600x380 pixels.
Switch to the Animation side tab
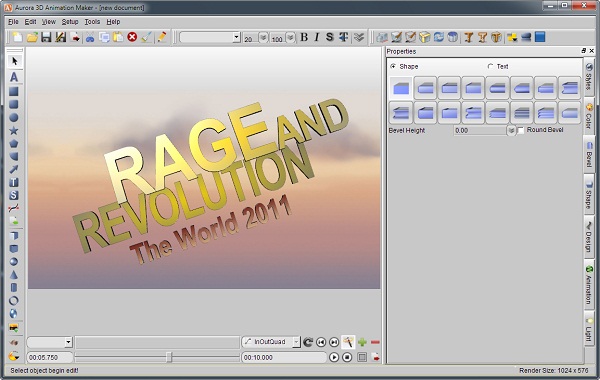[589, 285]
